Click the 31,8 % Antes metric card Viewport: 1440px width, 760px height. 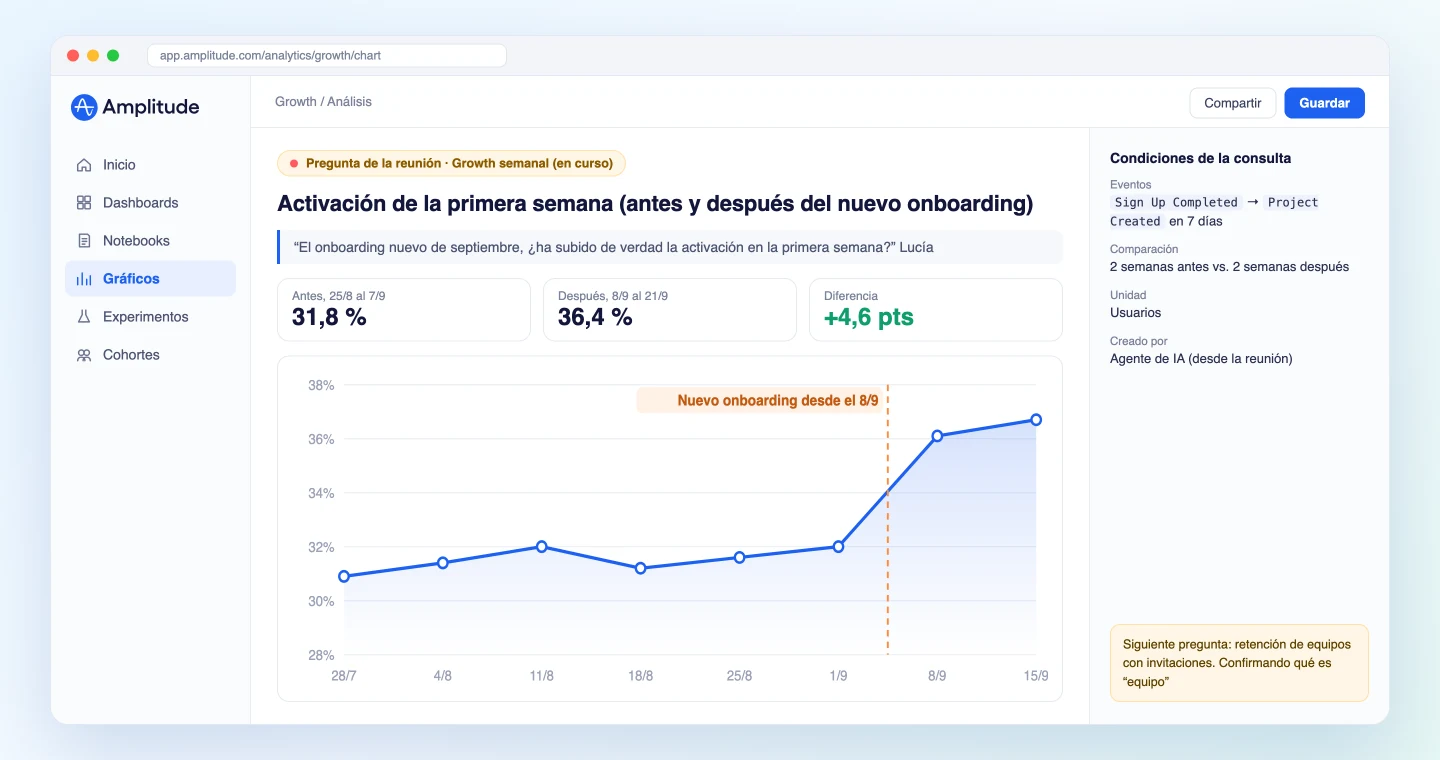[x=404, y=310]
